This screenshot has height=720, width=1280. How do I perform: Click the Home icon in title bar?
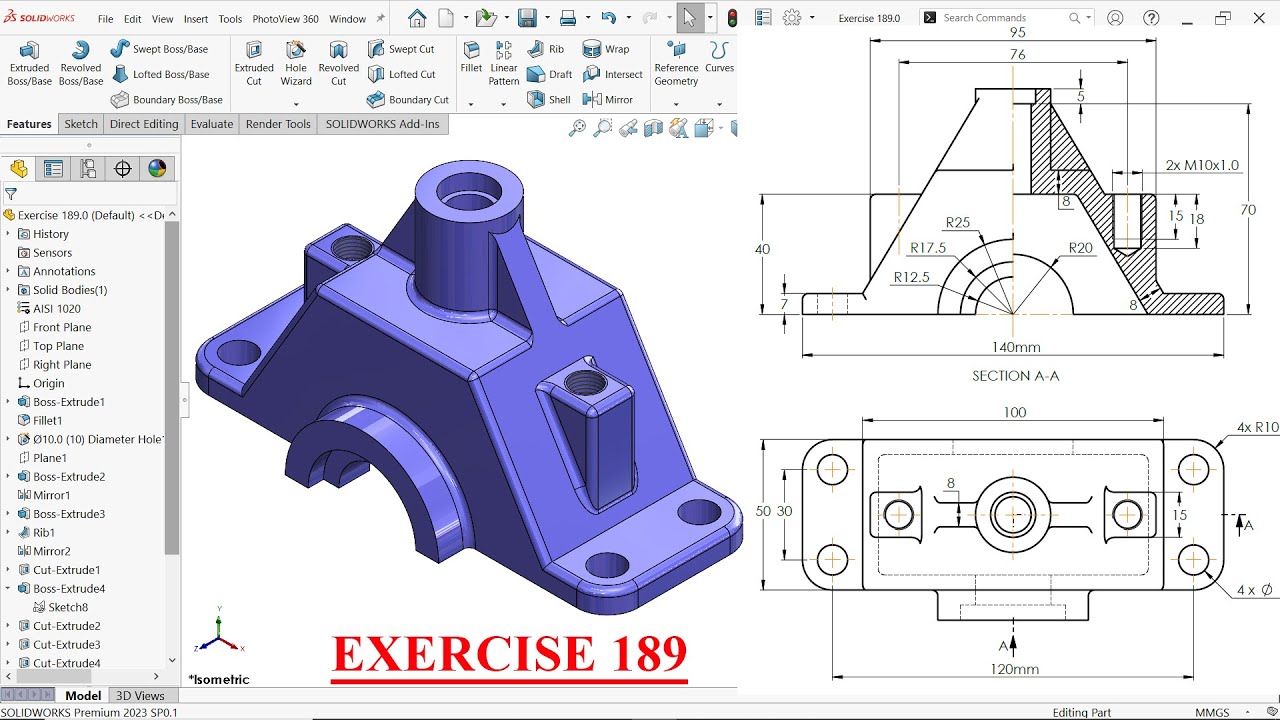(x=417, y=18)
